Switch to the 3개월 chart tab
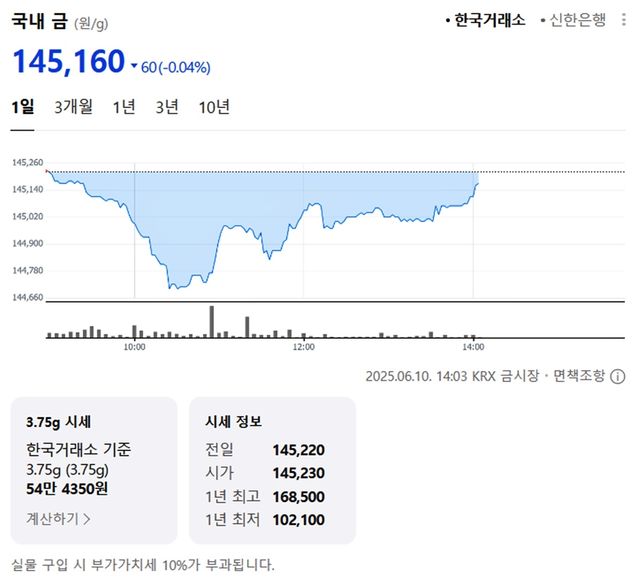 coord(74,107)
